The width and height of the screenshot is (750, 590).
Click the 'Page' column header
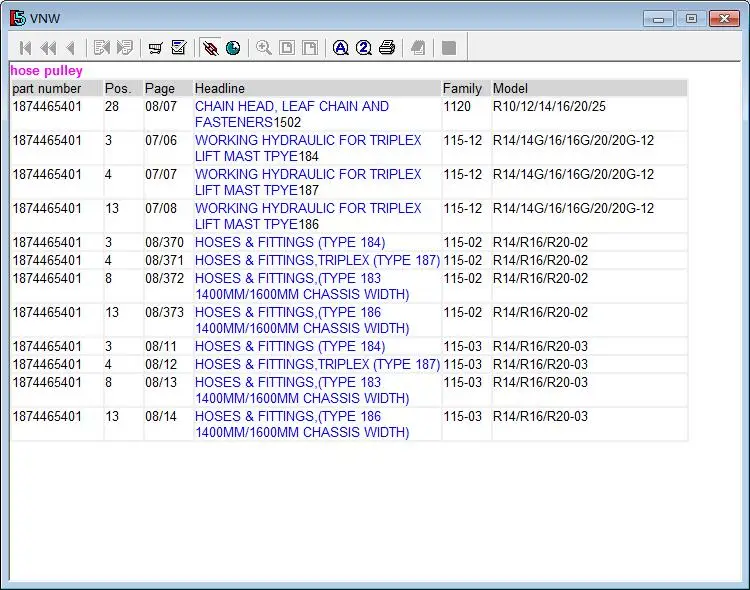click(x=168, y=89)
